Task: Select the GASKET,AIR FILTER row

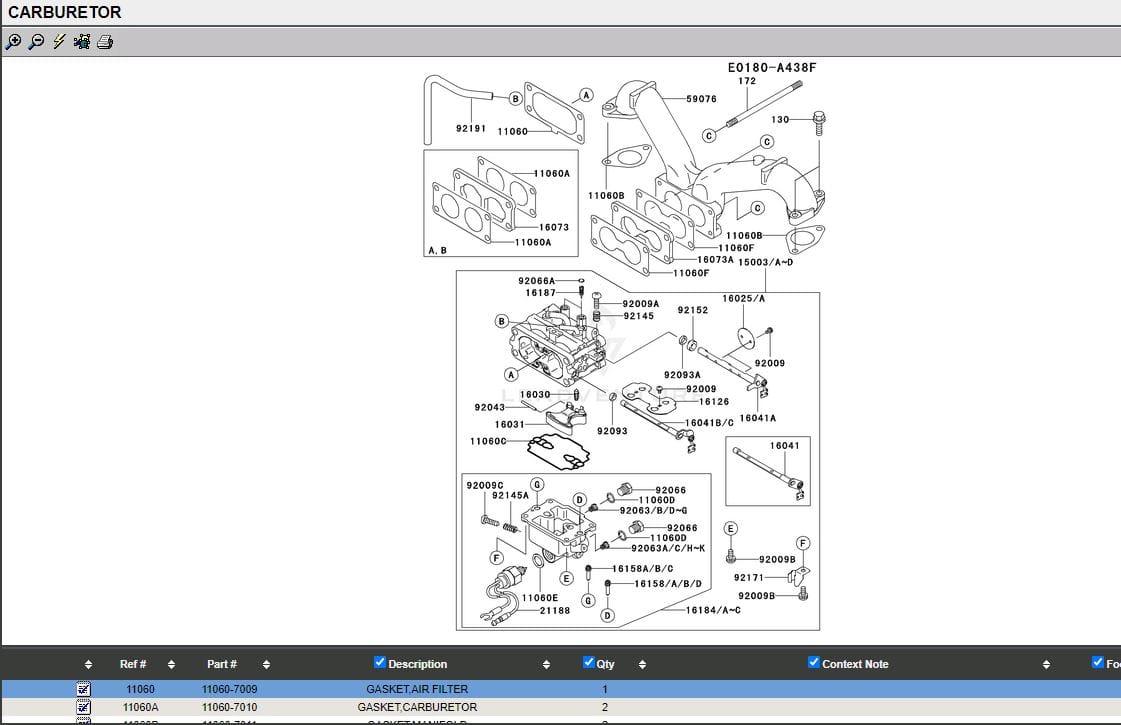Action: [x=417, y=689]
